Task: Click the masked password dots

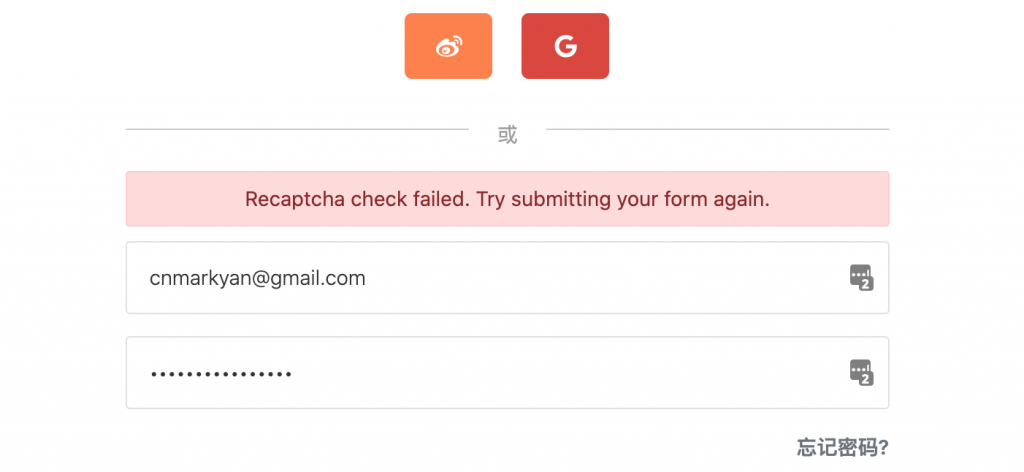Action: (221, 374)
